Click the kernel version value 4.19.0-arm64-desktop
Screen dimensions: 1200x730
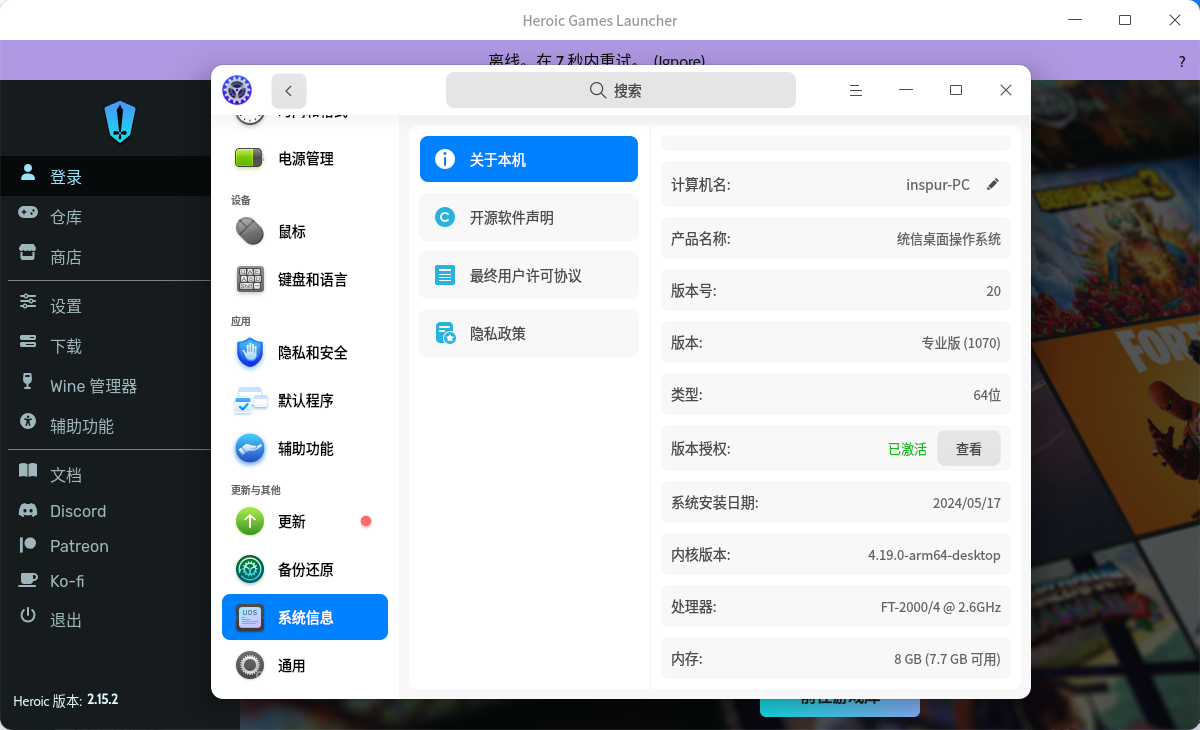click(x=934, y=555)
